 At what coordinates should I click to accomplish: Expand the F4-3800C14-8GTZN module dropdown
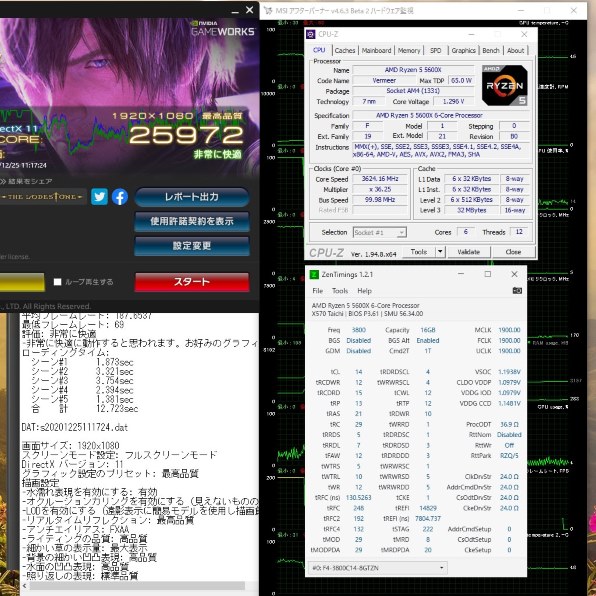(x=377, y=568)
